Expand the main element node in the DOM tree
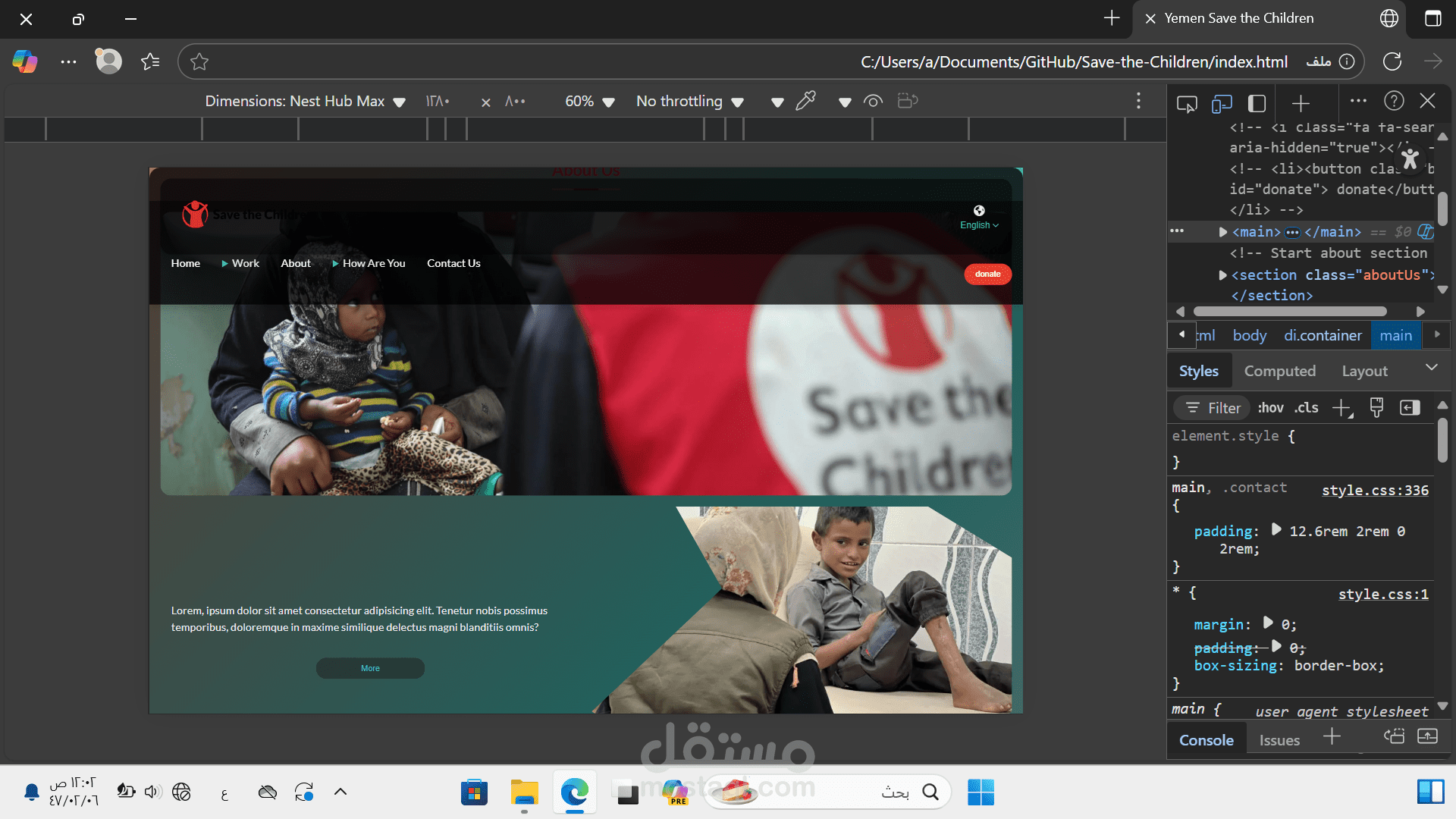1456x819 pixels. click(1222, 232)
